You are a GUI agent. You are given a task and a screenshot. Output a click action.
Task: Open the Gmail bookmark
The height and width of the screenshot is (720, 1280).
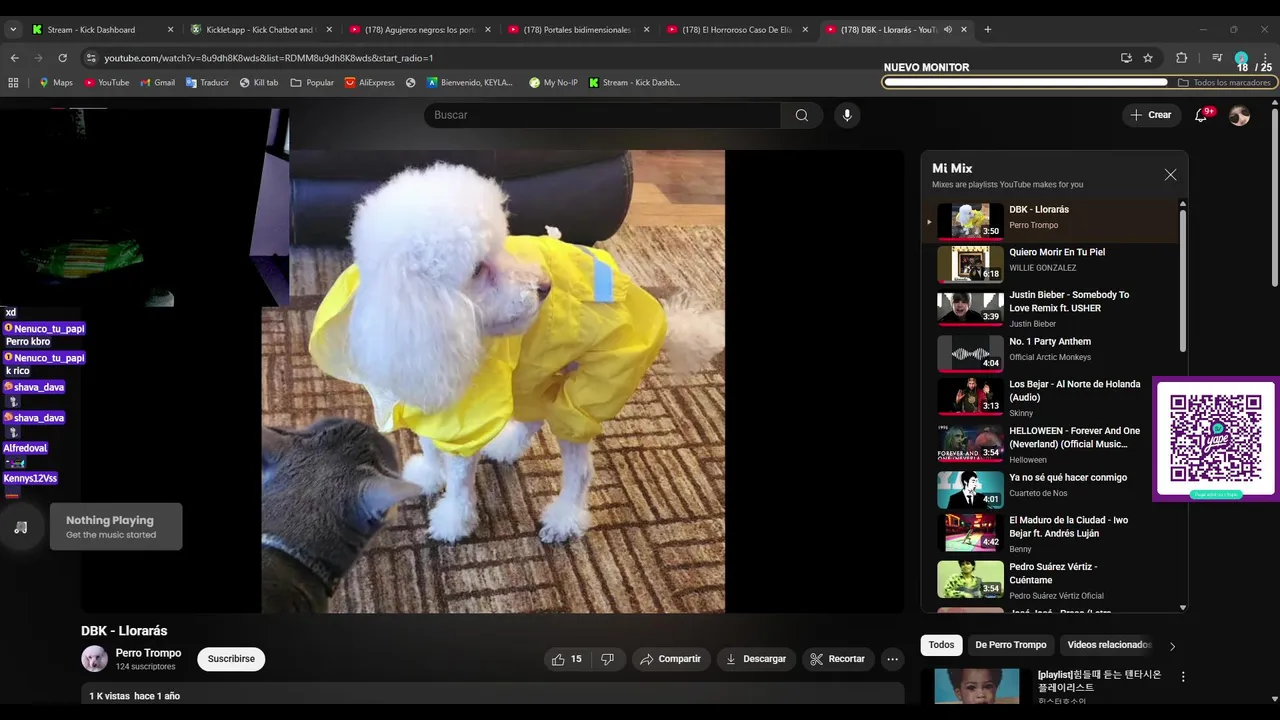pos(158,83)
